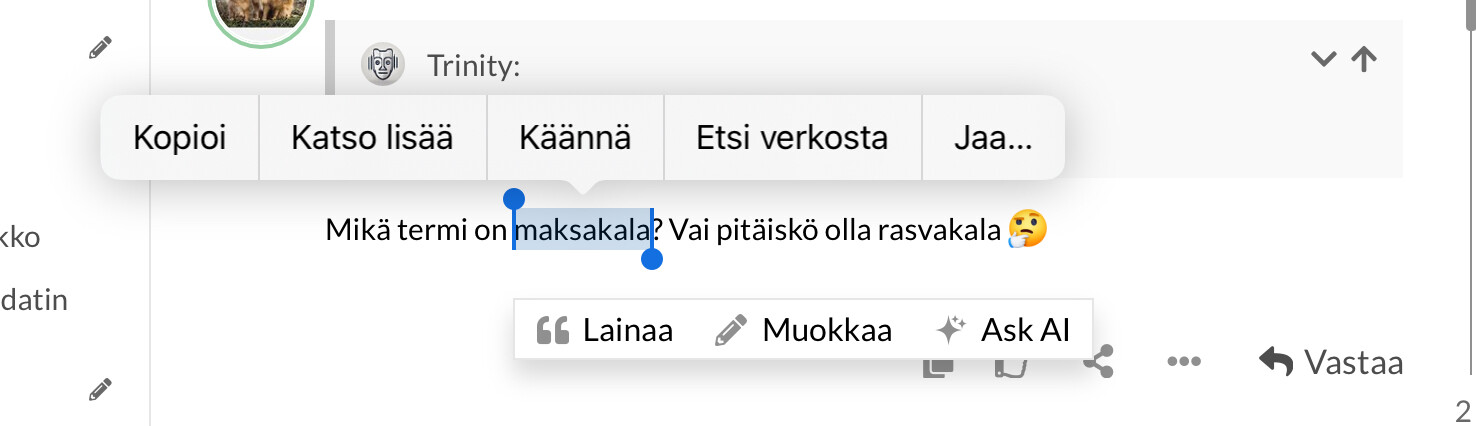Open the Jaa... share option
The height and width of the screenshot is (426, 1476).
[x=992, y=138]
